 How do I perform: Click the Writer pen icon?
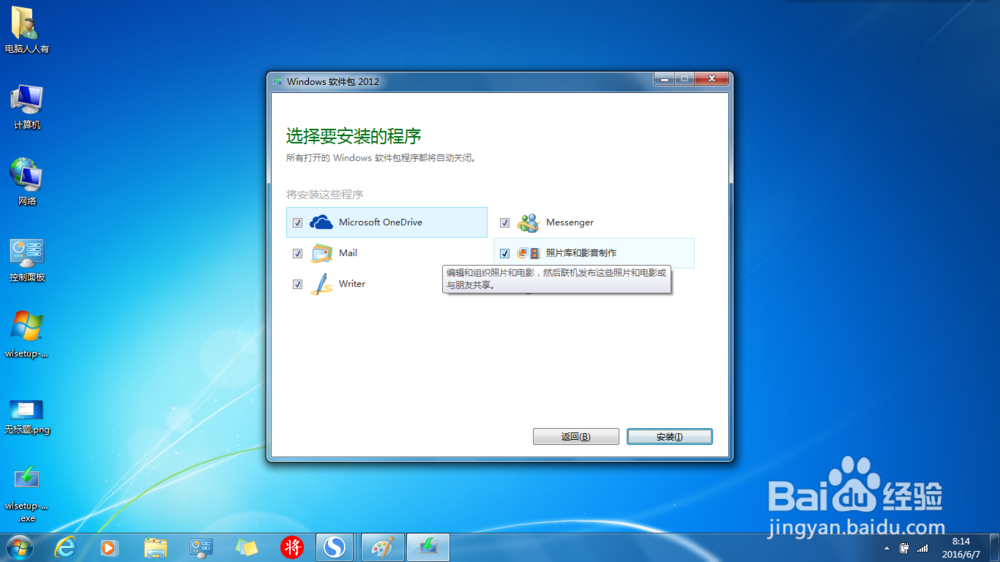click(x=321, y=284)
